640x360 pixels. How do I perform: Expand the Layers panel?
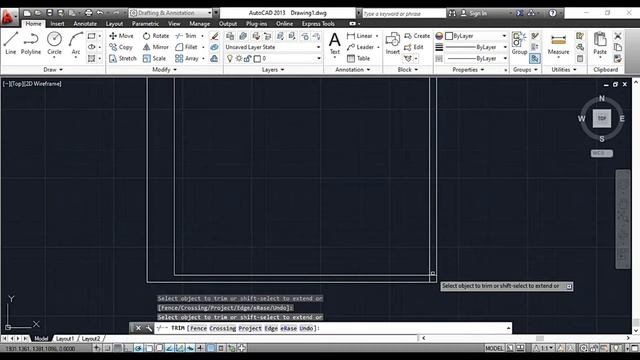273,70
